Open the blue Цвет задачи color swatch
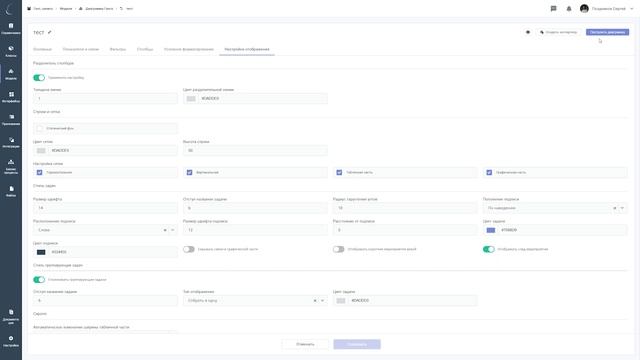The height and width of the screenshot is (360, 640). [x=491, y=230]
